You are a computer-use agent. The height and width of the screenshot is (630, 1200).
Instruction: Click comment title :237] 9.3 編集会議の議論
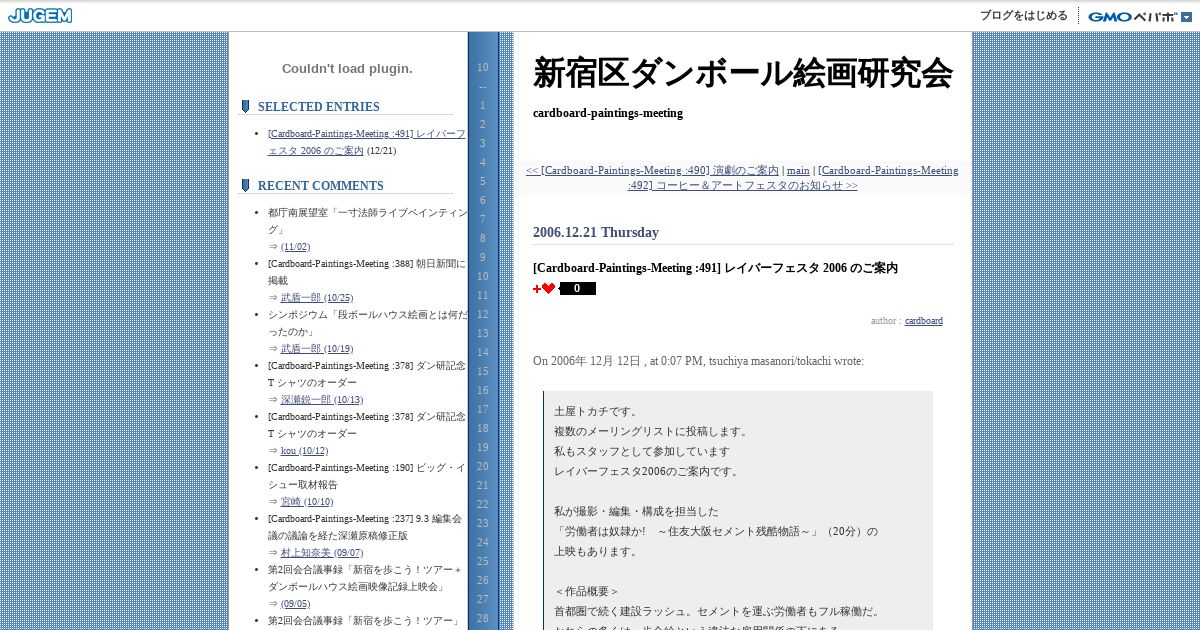(x=365, y=527)
